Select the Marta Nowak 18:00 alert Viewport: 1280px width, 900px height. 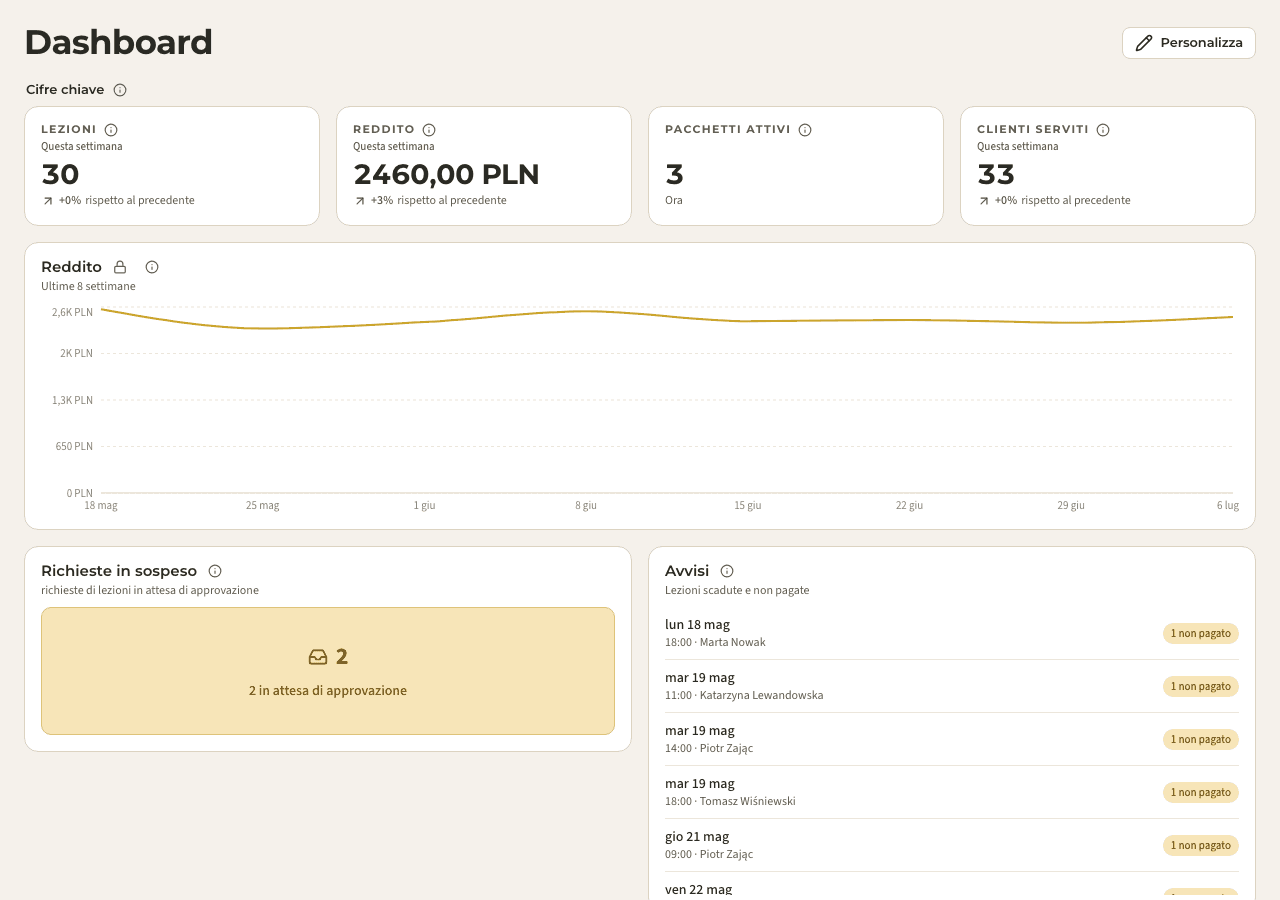(952, 633)
